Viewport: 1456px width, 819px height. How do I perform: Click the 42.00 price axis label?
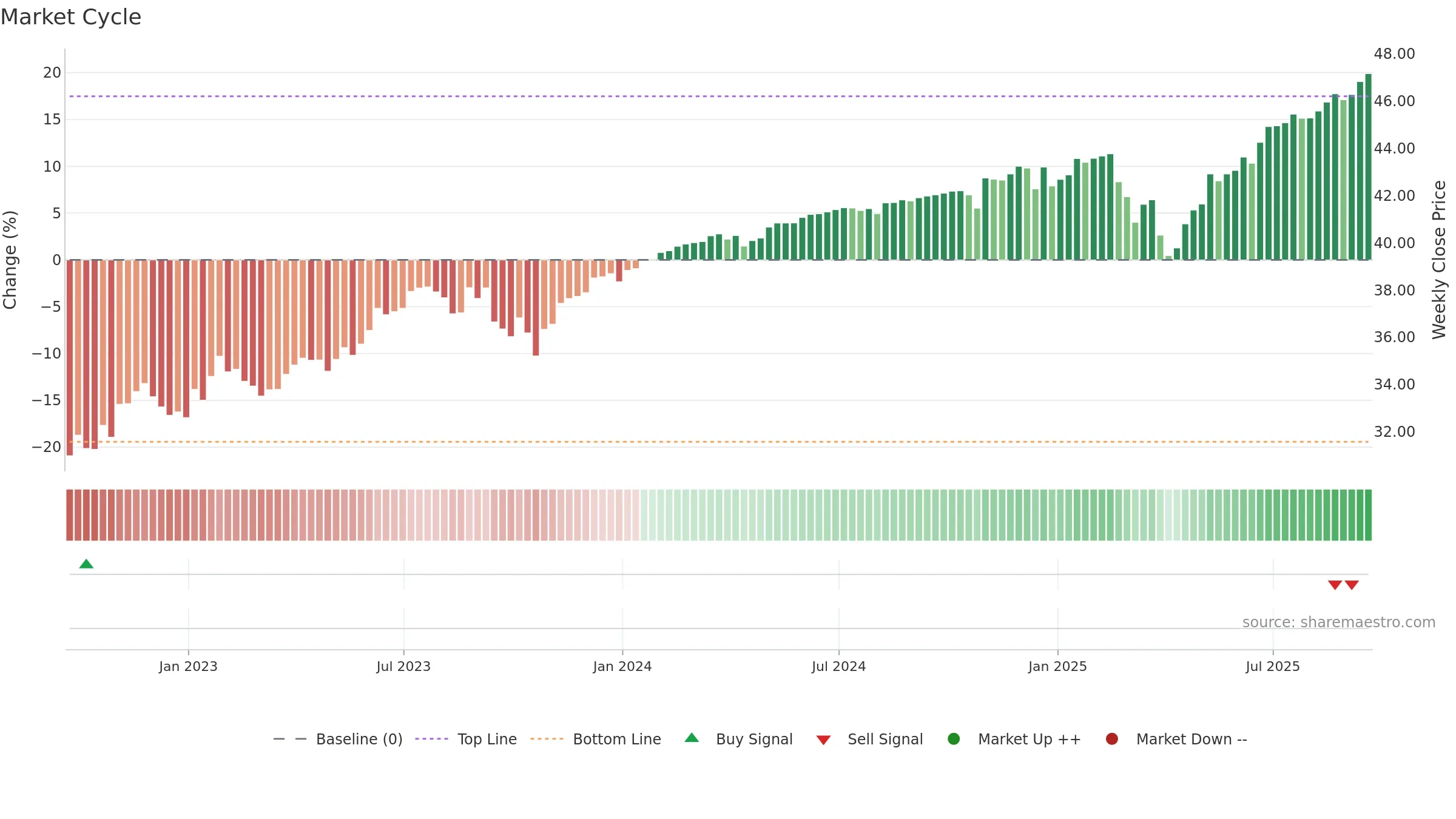1394,196
